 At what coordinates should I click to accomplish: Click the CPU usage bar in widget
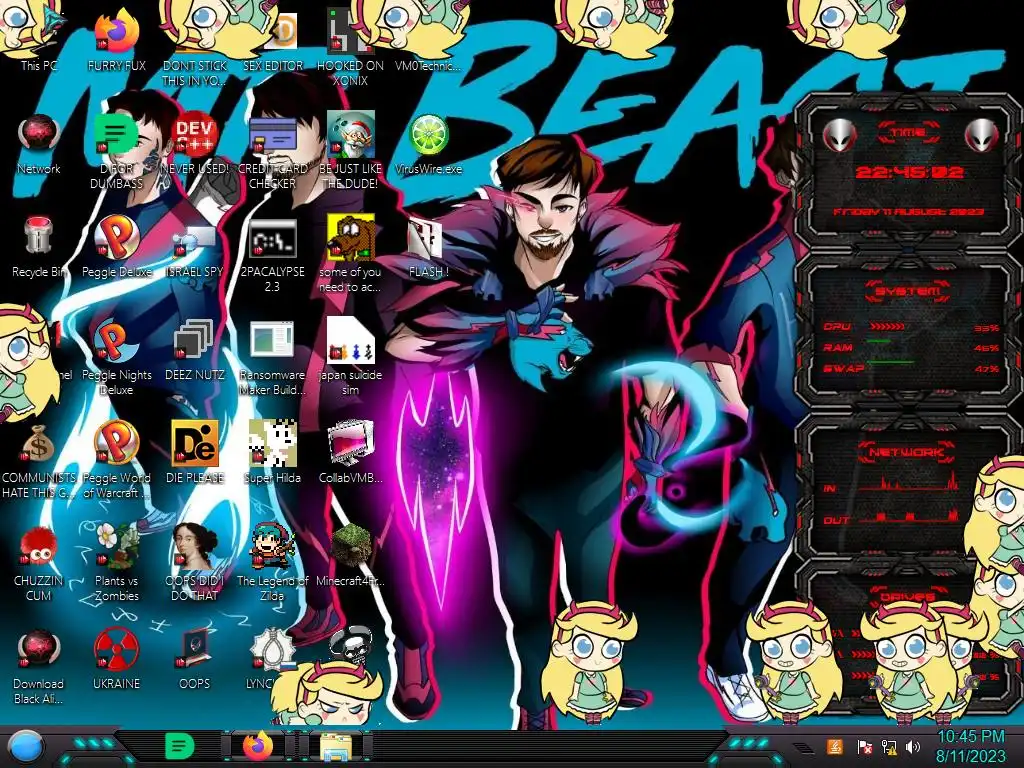click(x=888, y=326)
